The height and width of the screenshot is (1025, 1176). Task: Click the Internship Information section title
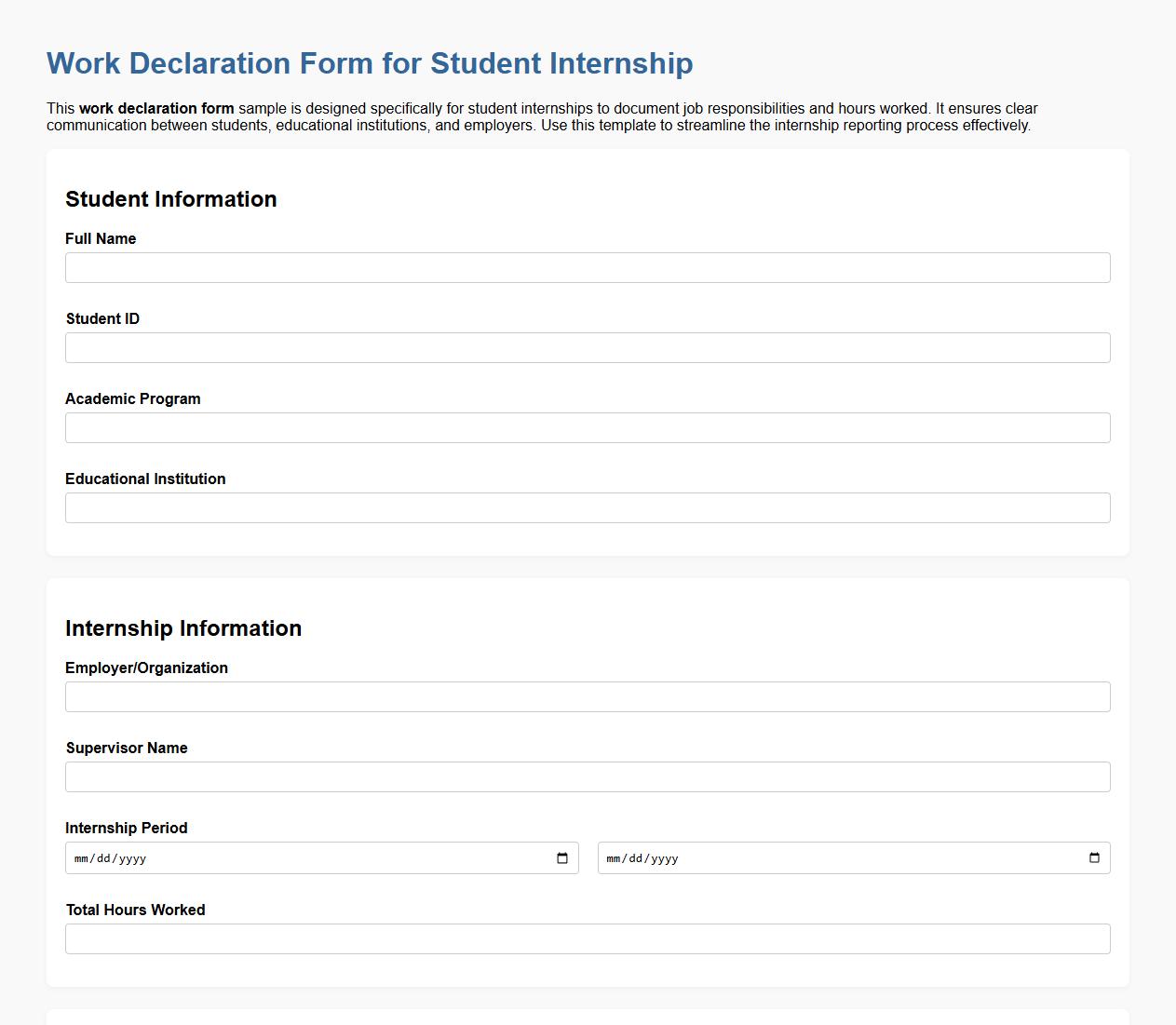[183, 628]
